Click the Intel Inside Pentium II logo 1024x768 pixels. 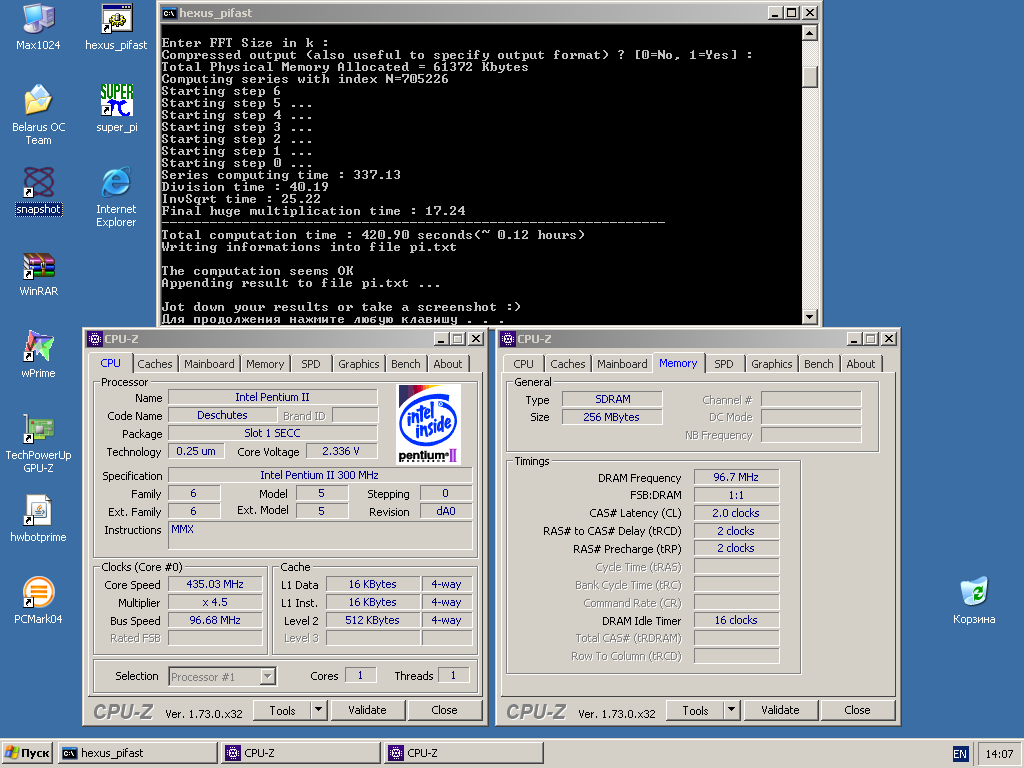point(428,424)
